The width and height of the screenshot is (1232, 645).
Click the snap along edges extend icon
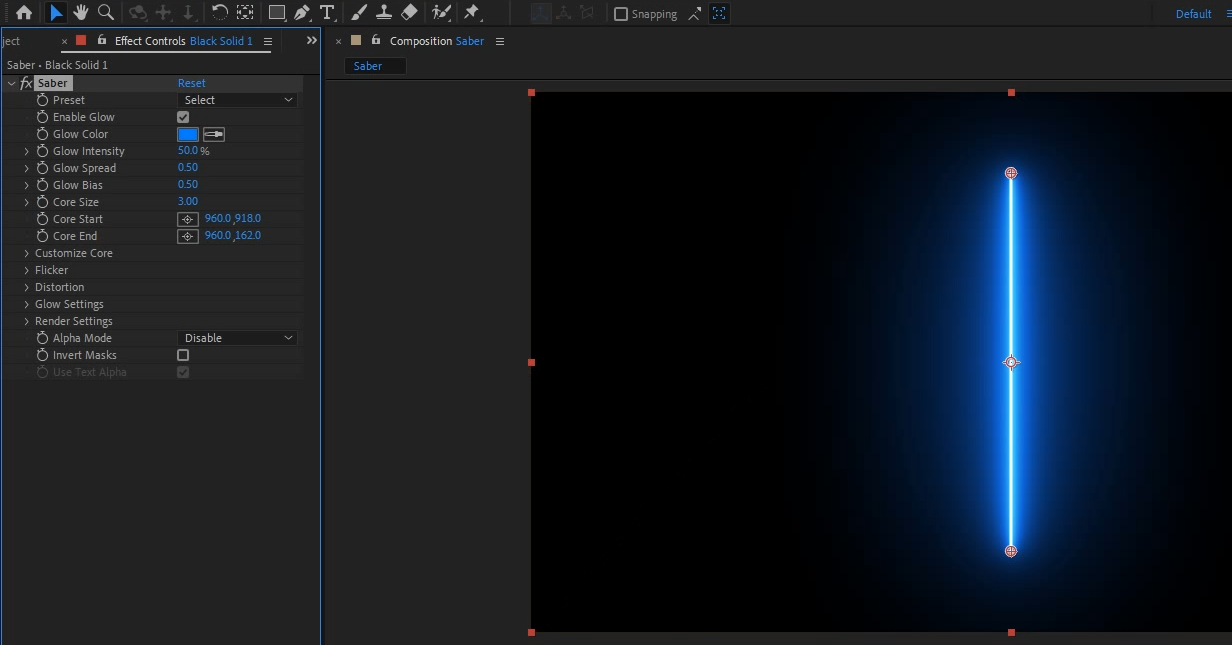pos(695,14)
